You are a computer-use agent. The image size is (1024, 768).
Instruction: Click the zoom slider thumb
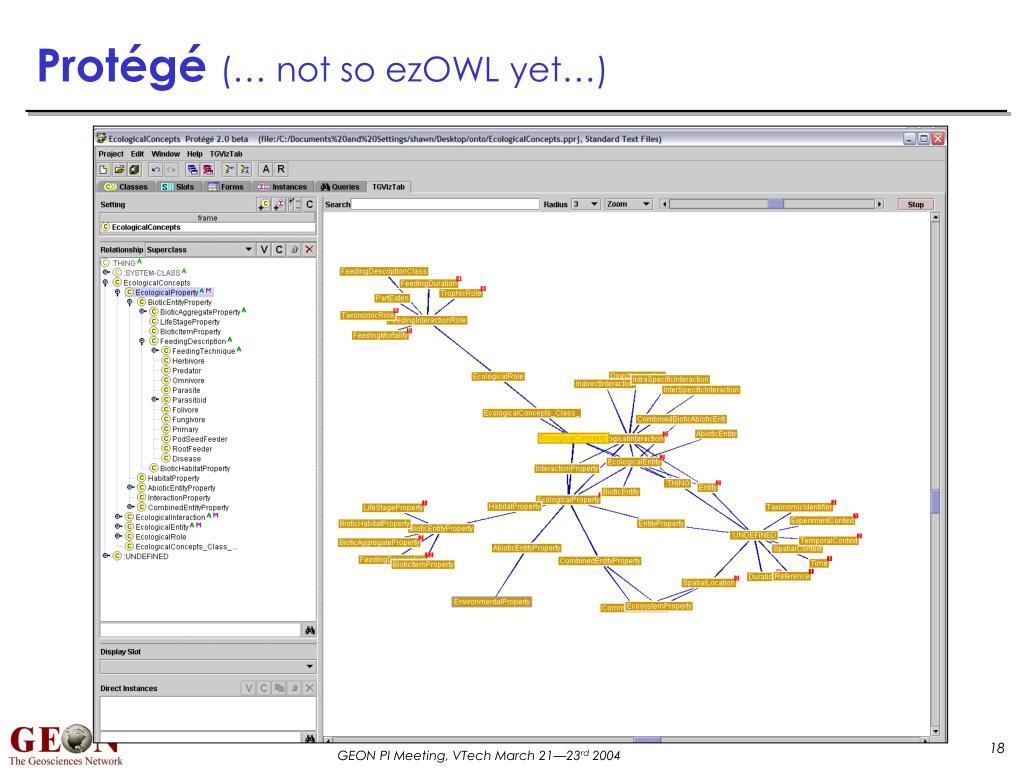click(x=776, y=204)
